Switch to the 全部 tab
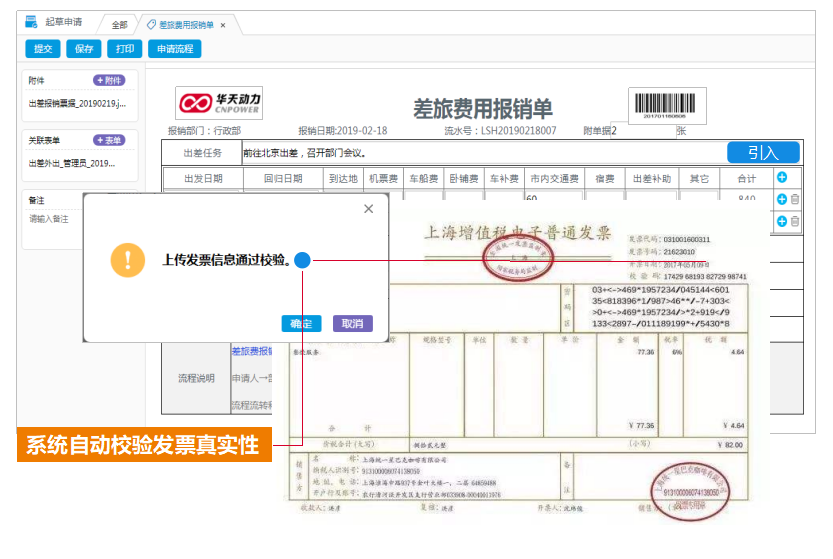 (119, 24)
